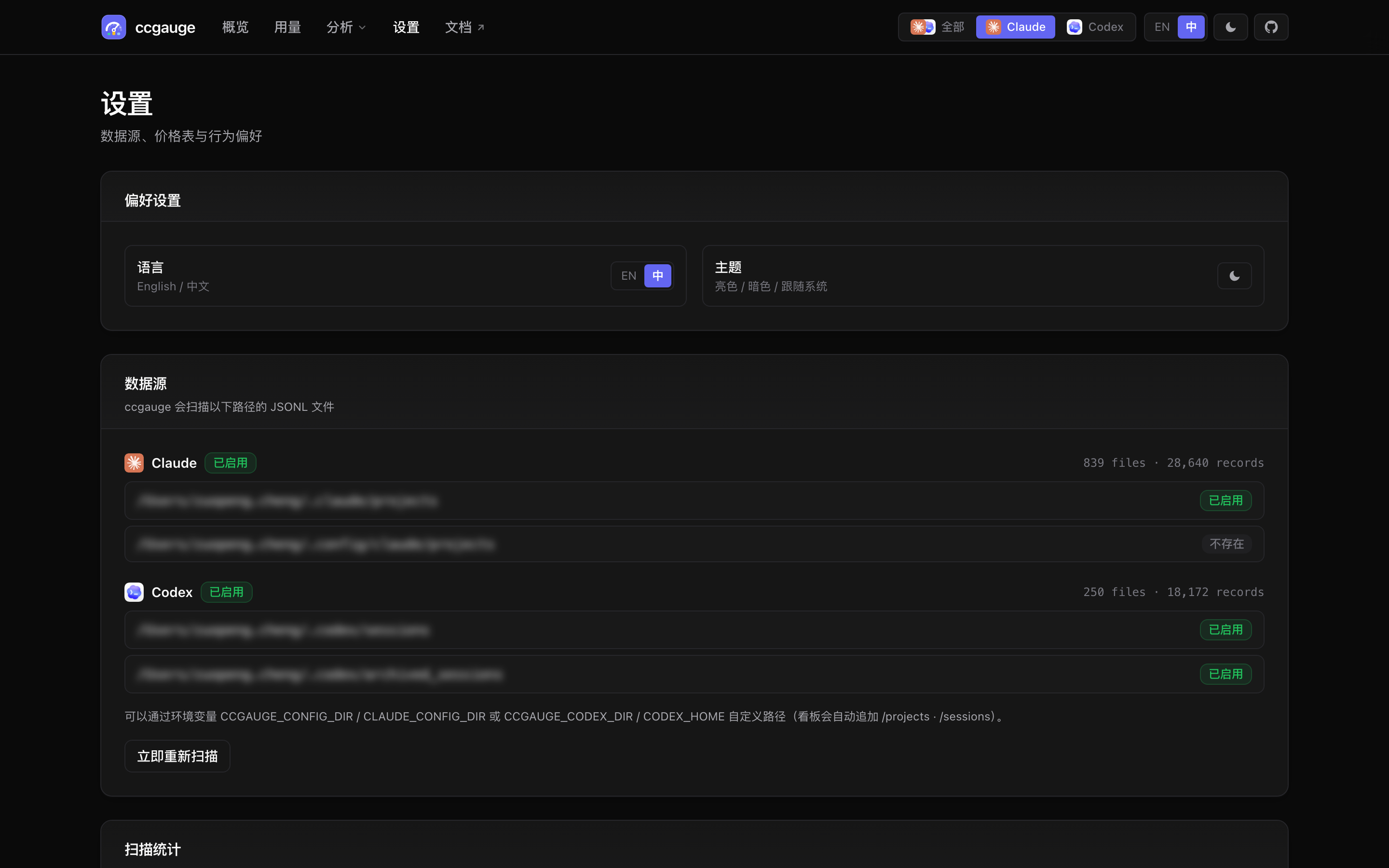This screenshot has width=1389, height=868.
Task: Switch header language to EN
Action: click(x=1162, y=27)
